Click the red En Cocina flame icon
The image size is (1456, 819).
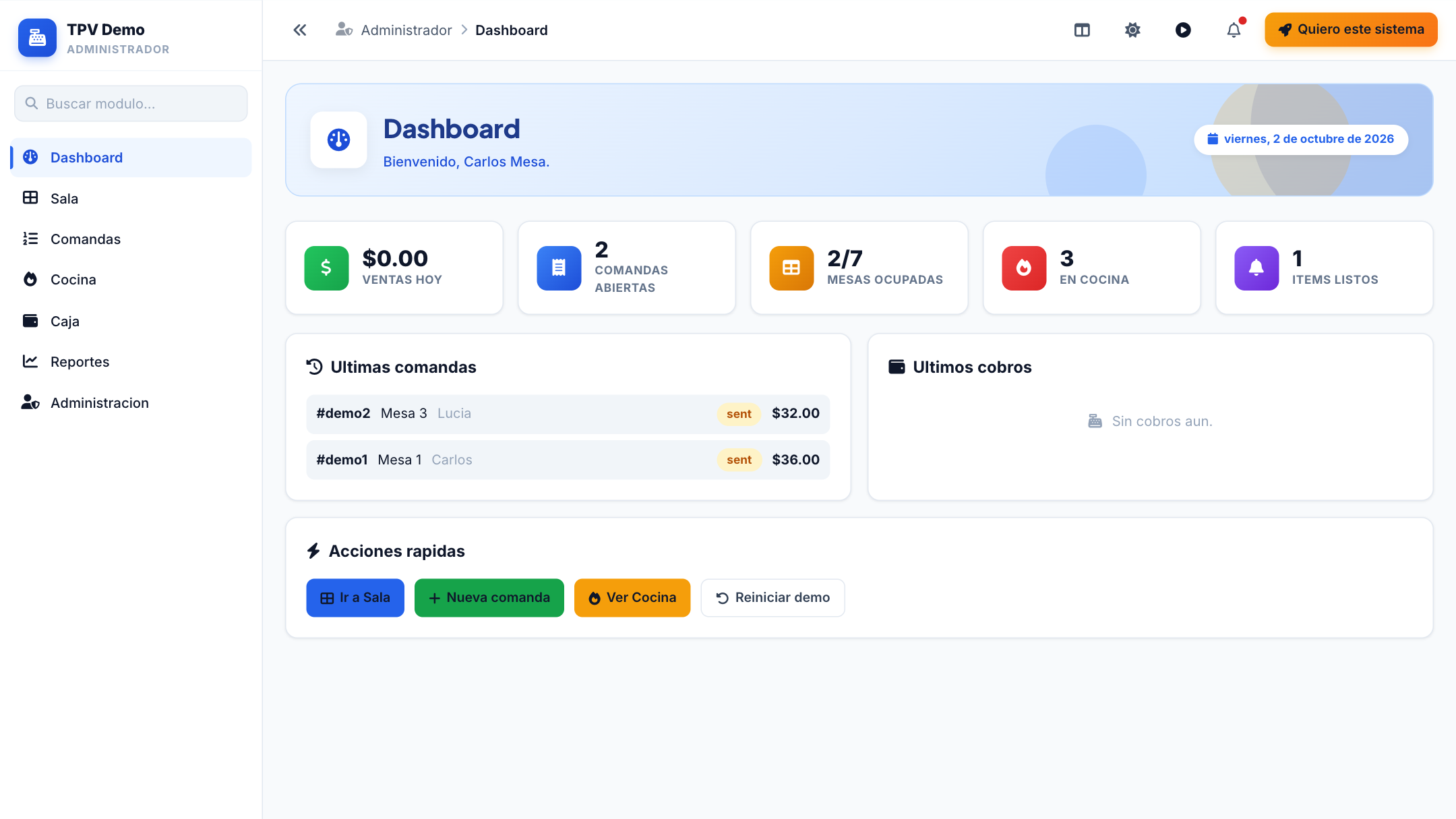1024,268
